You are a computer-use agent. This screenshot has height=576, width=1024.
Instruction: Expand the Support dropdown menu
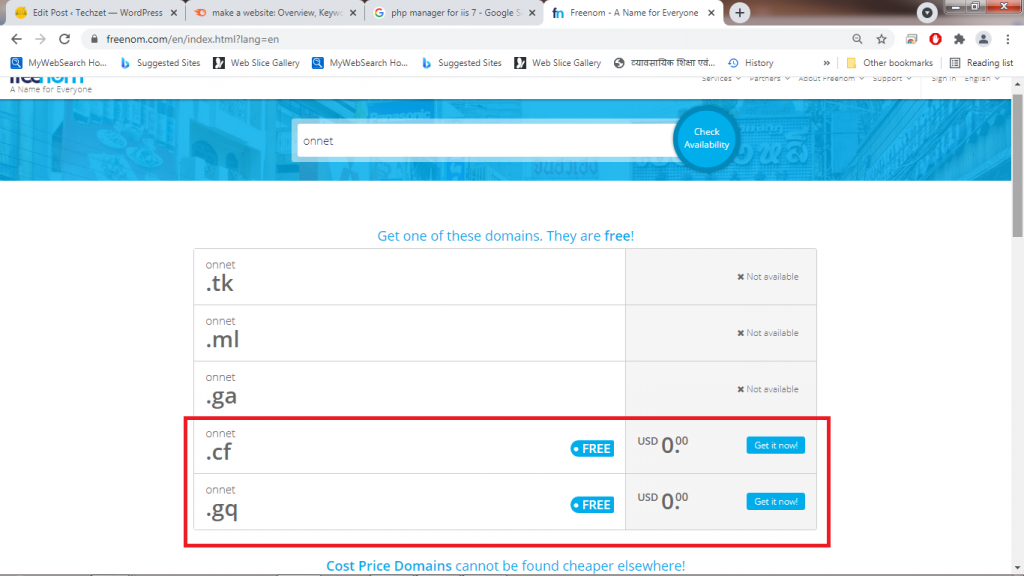click(891, 78)
